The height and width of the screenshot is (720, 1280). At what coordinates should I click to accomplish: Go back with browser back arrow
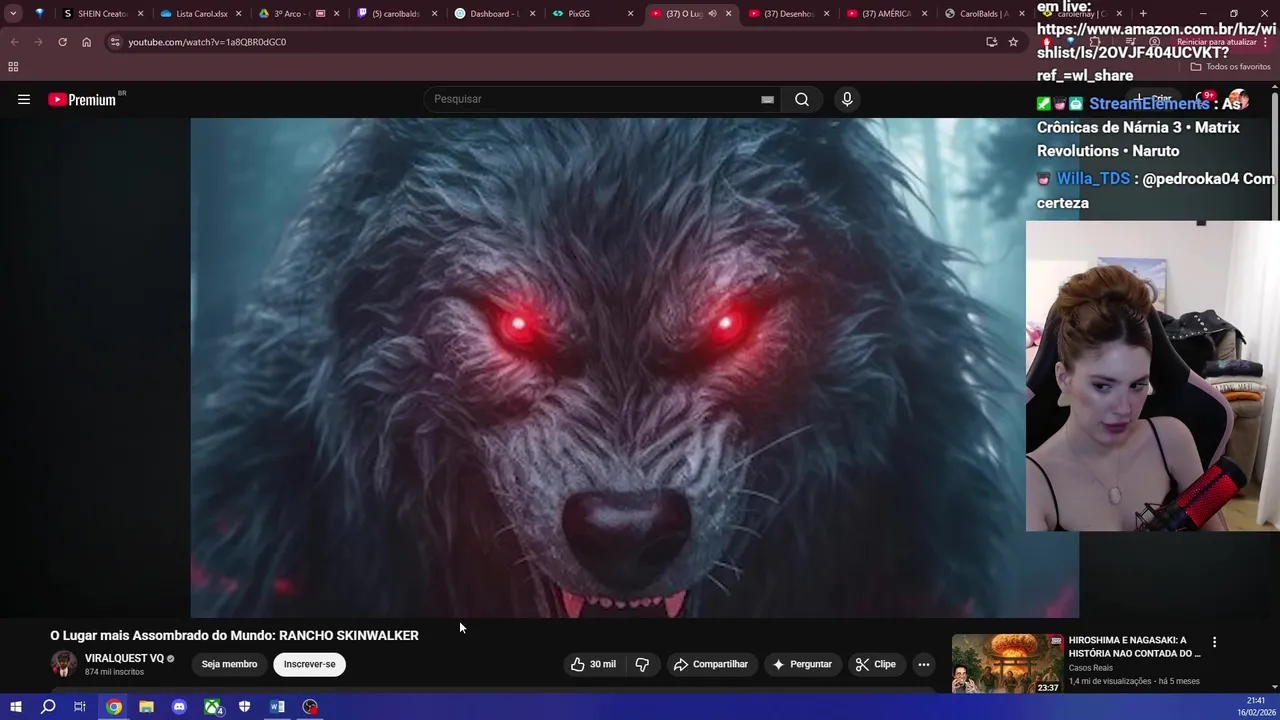pyautogui.click(x=14, y=42)
